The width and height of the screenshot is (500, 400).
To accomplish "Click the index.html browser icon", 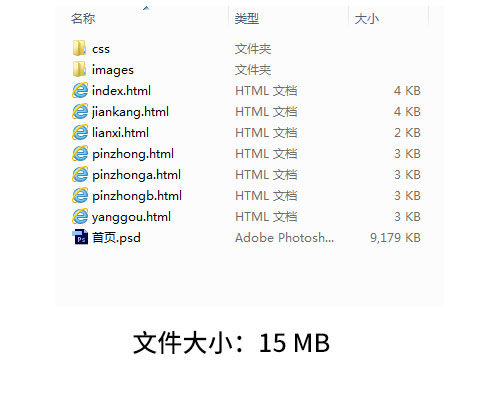I will (80, 90).
